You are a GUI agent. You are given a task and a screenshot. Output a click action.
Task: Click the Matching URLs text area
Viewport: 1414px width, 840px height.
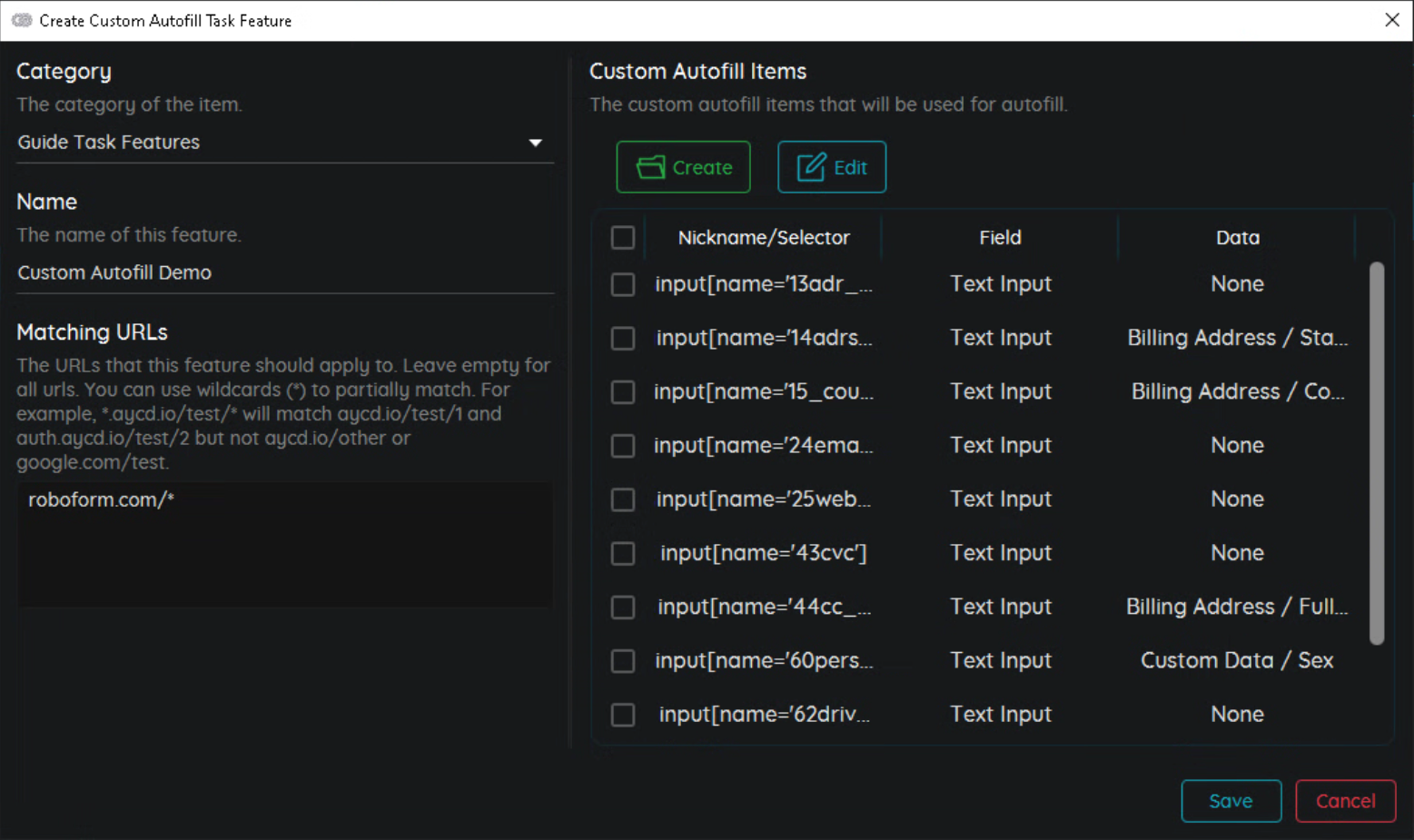click(285, 545)
